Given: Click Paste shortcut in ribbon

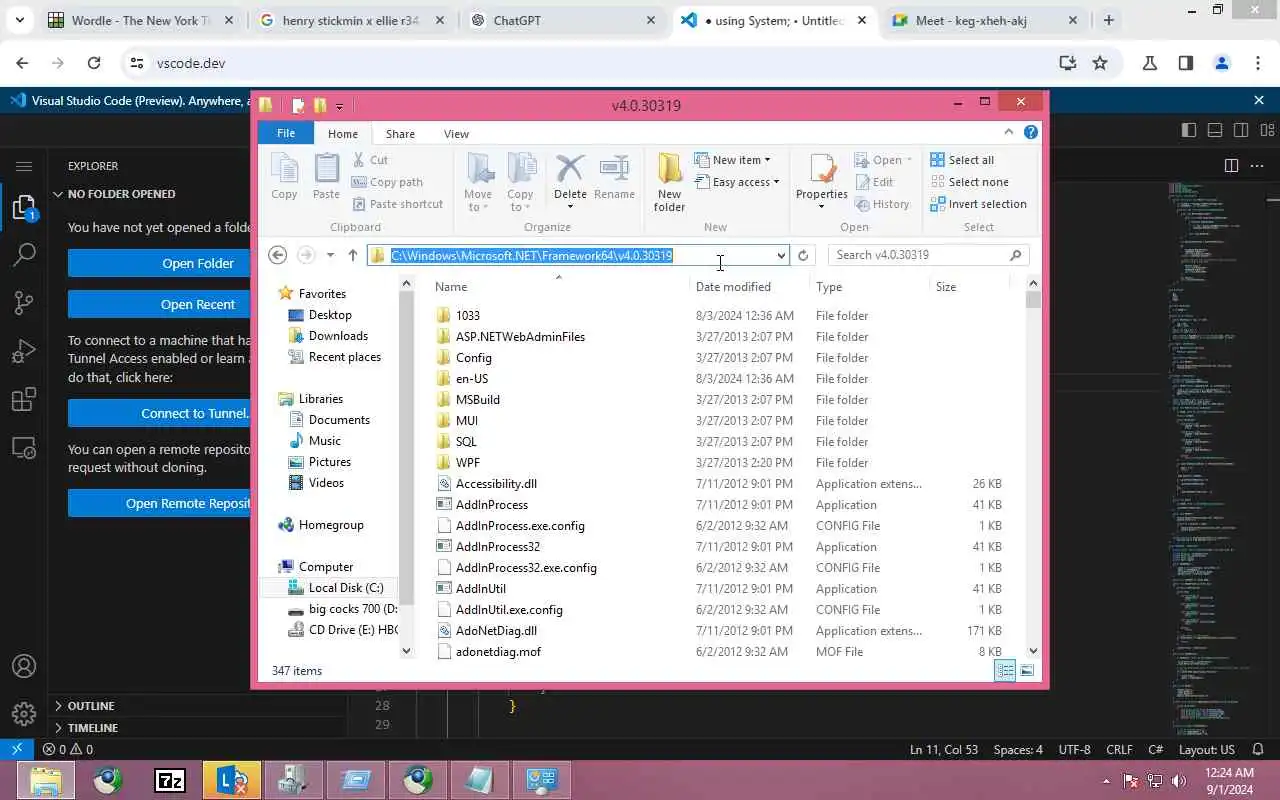Looking at the screenshot, I should (397, 204).
